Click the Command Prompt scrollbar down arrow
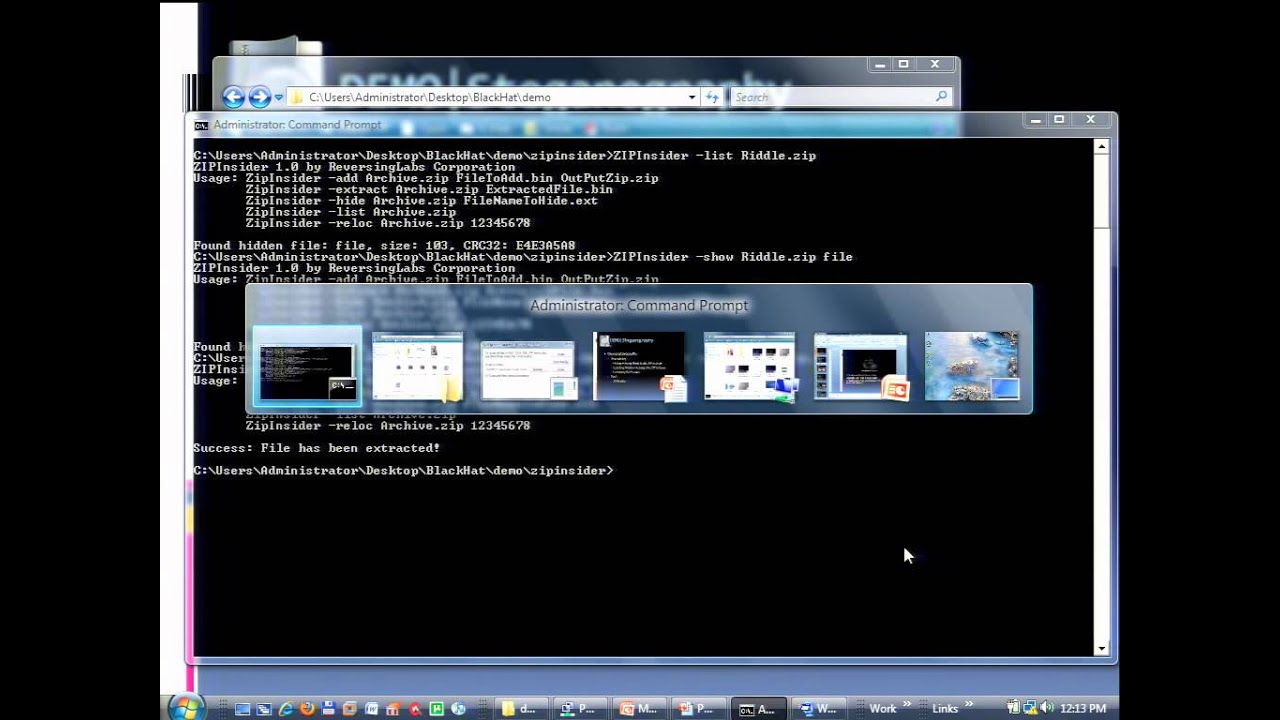This screenshot has height=720, width=1280. click(1101, 648)
